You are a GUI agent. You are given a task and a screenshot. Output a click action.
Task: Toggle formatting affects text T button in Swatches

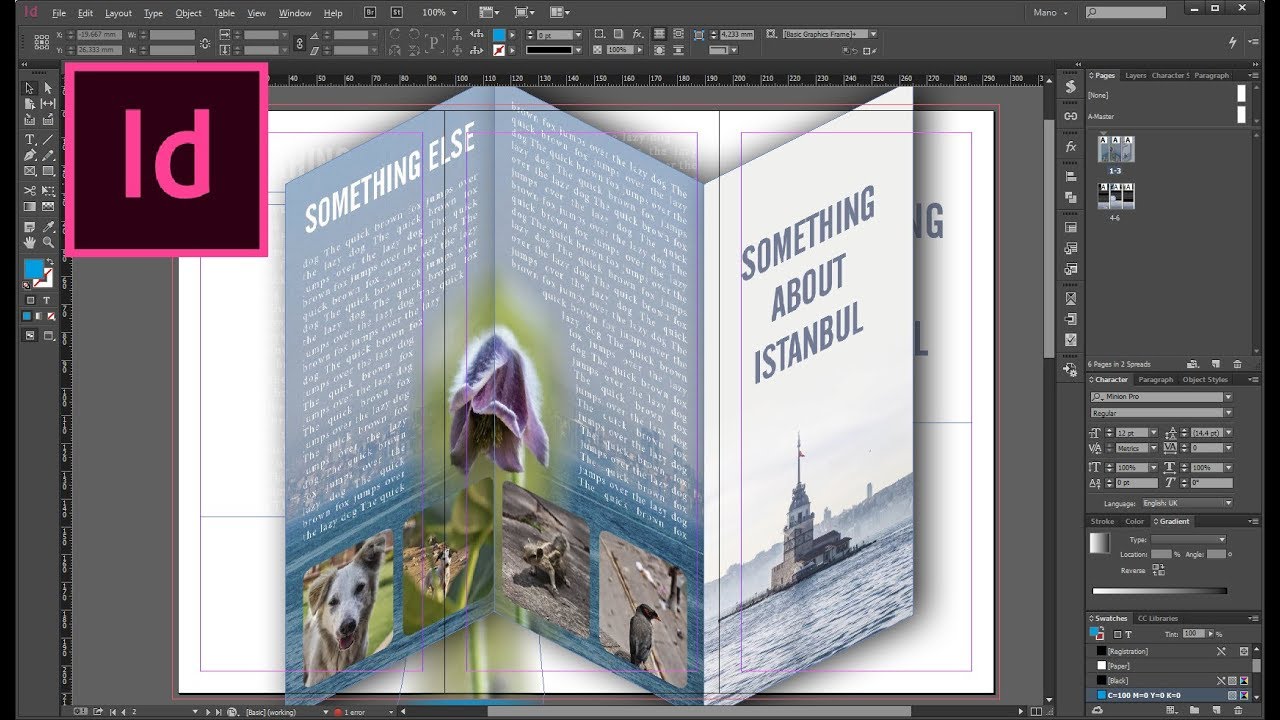coord(1129,634)
